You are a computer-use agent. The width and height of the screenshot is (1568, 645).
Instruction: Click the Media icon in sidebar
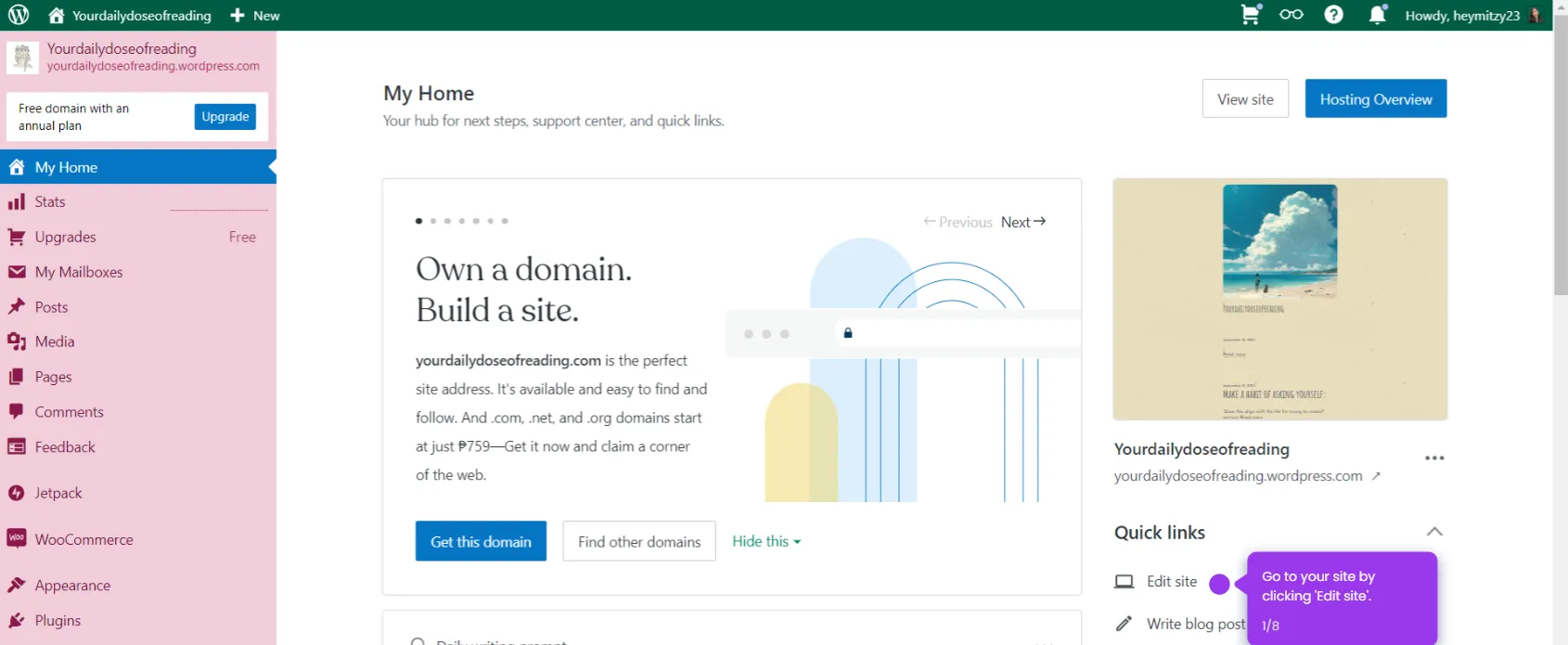[17, 342]
